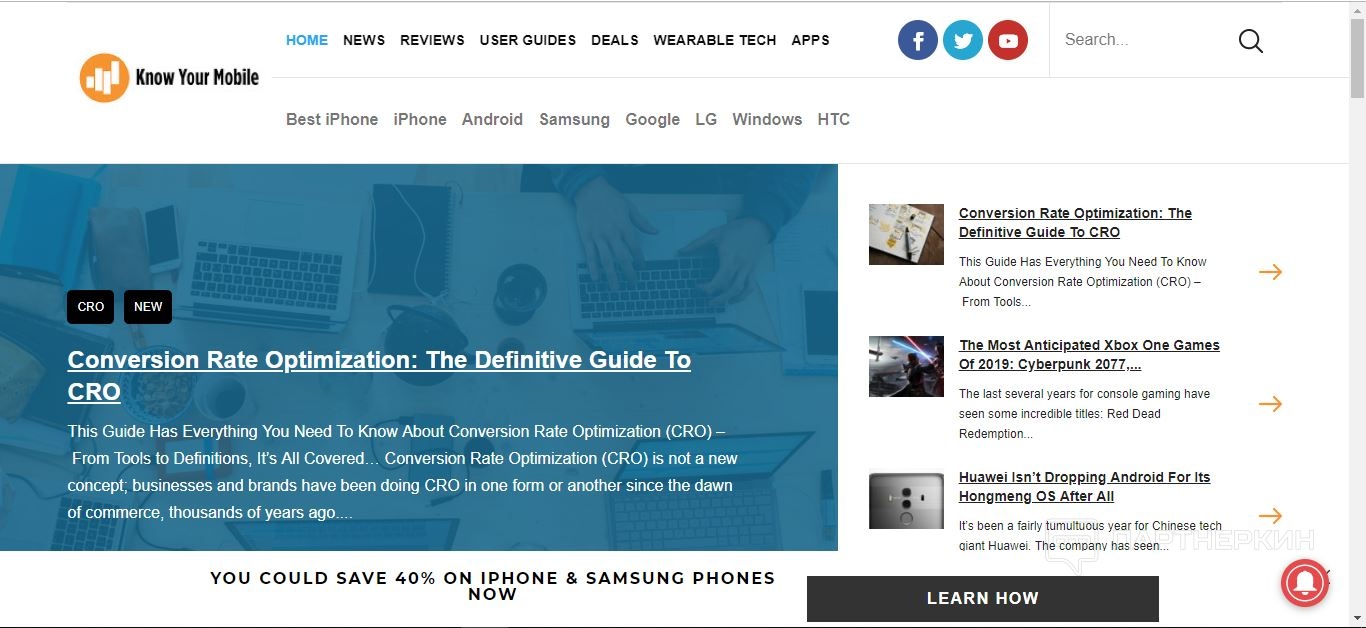Click 'This Guide Has Everything You Need' hero excerpt
1366x628 pixels.
coord(403,472)
